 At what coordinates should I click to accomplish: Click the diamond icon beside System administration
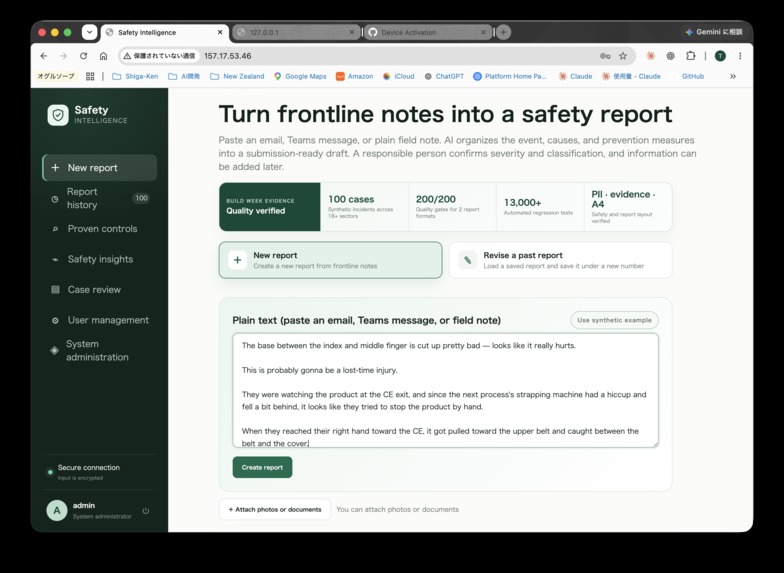54,350
